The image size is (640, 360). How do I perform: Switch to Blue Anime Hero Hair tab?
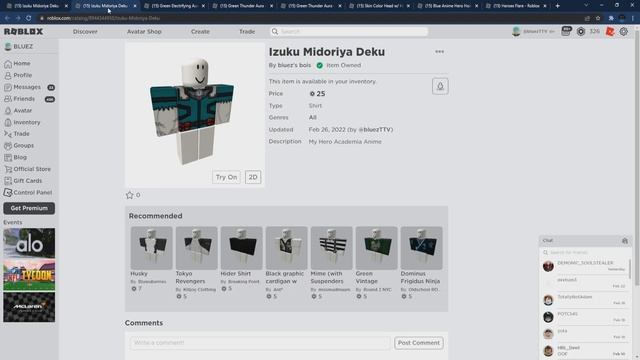(448, 6)
